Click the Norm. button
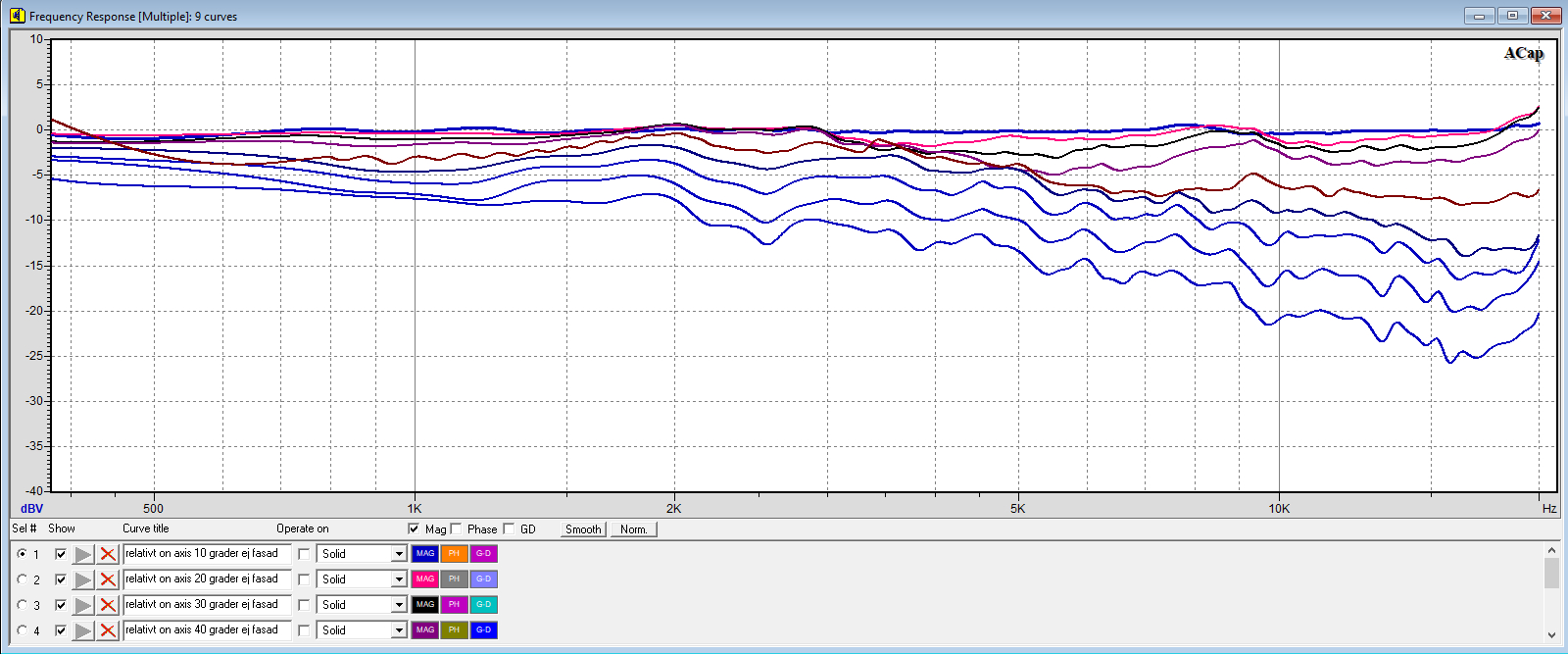The width and height of the screenshot is (1568, 654). click(x=633, y=529)
